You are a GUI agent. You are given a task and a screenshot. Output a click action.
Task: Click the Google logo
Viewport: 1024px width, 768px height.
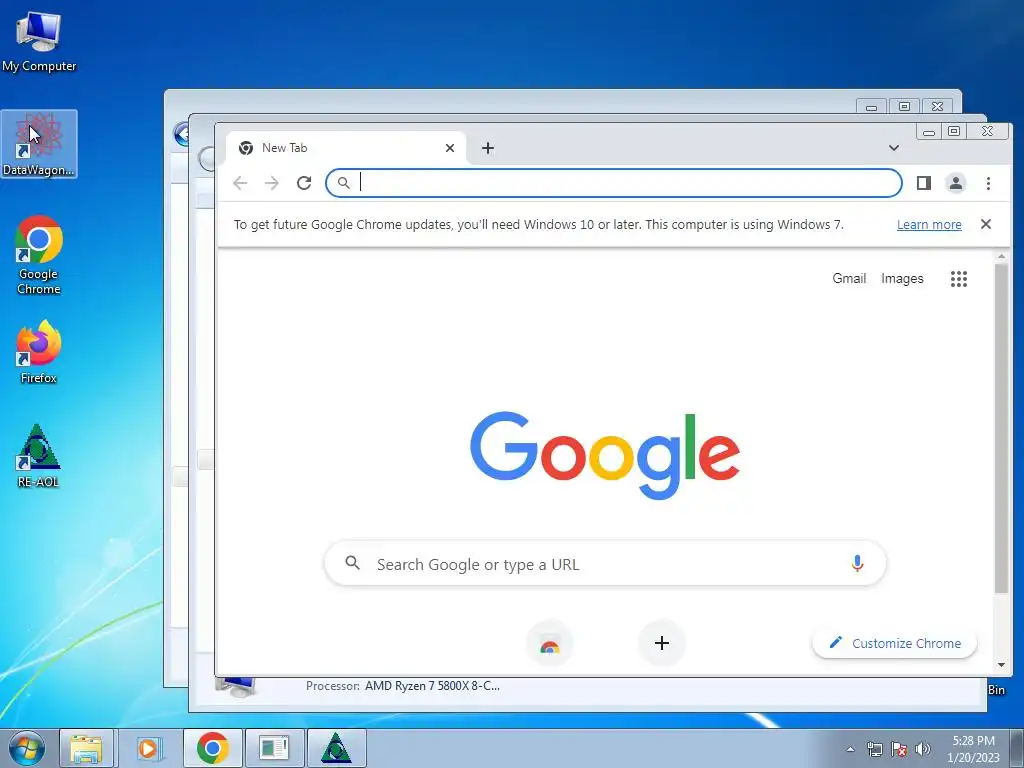(x=605, y=455)
